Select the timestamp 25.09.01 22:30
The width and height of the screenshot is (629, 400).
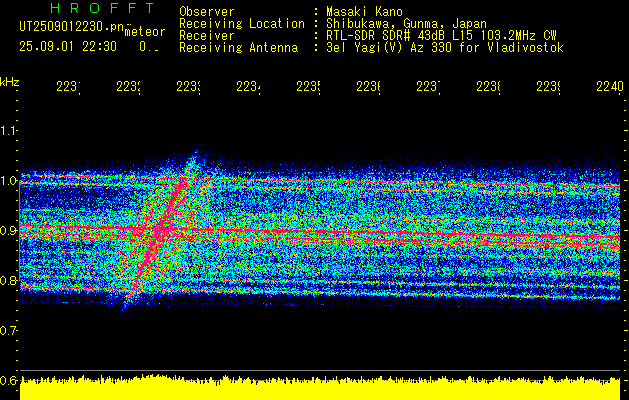(x=68, y=47)
